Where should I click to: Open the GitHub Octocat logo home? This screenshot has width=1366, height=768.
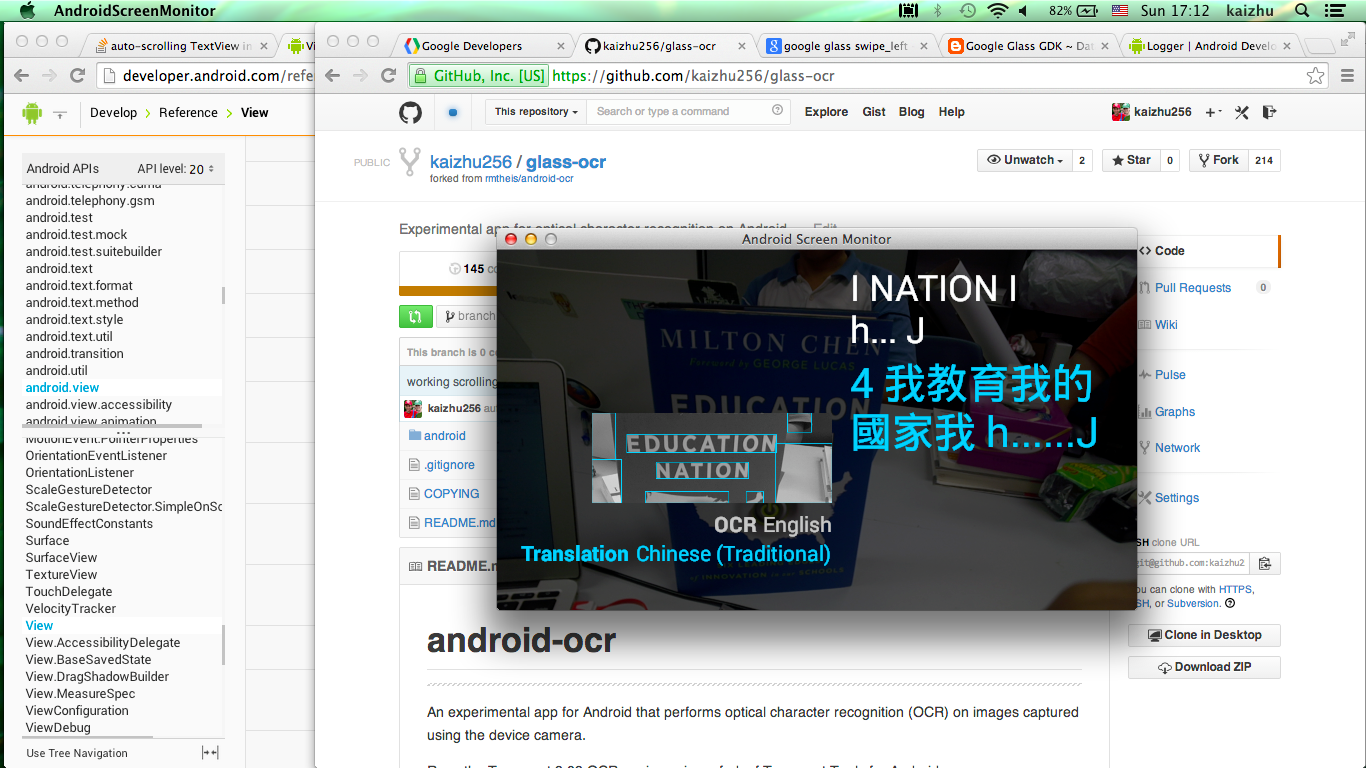point(410,112)
